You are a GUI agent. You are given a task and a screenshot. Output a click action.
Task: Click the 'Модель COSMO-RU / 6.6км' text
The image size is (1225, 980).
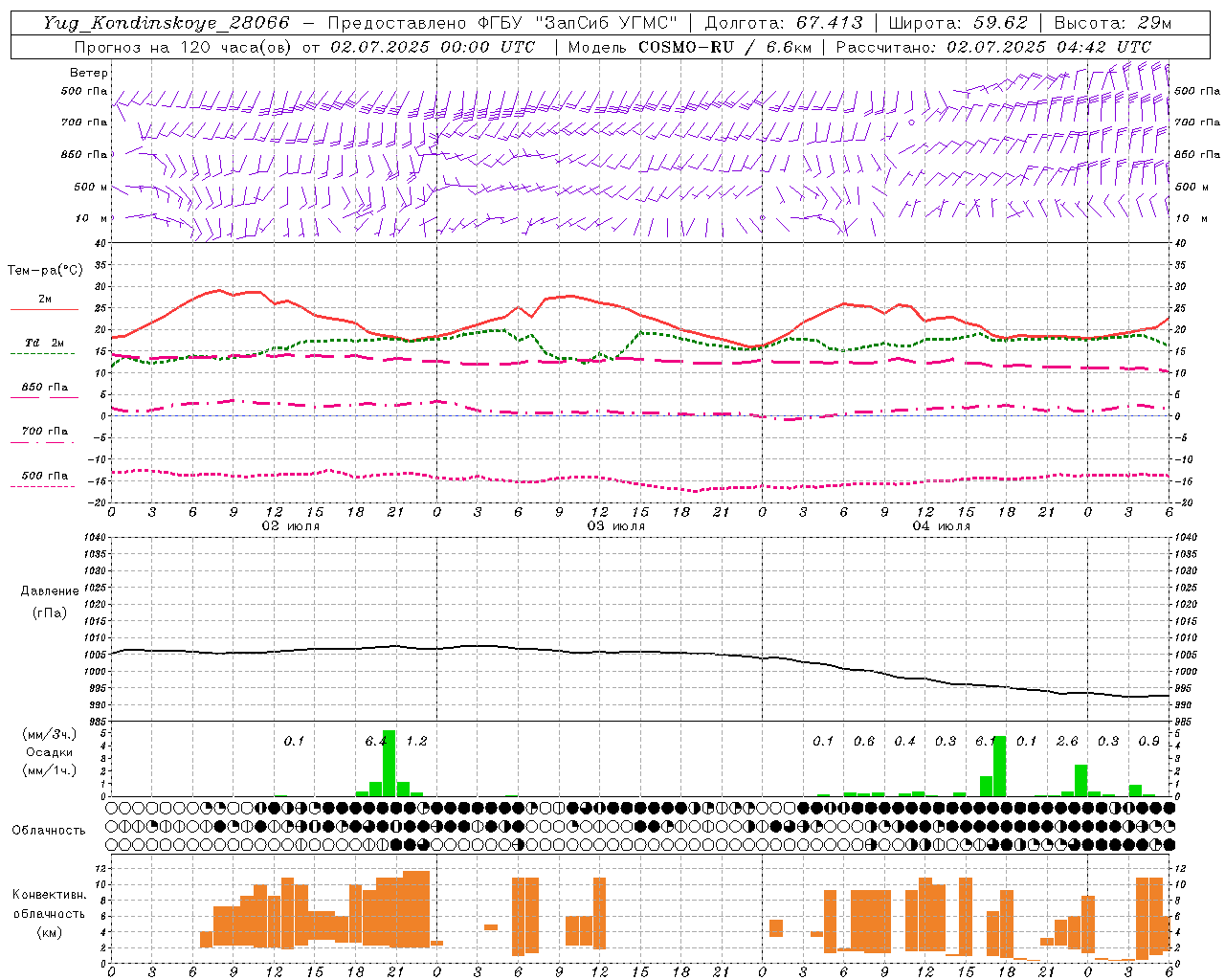[689, 47]
